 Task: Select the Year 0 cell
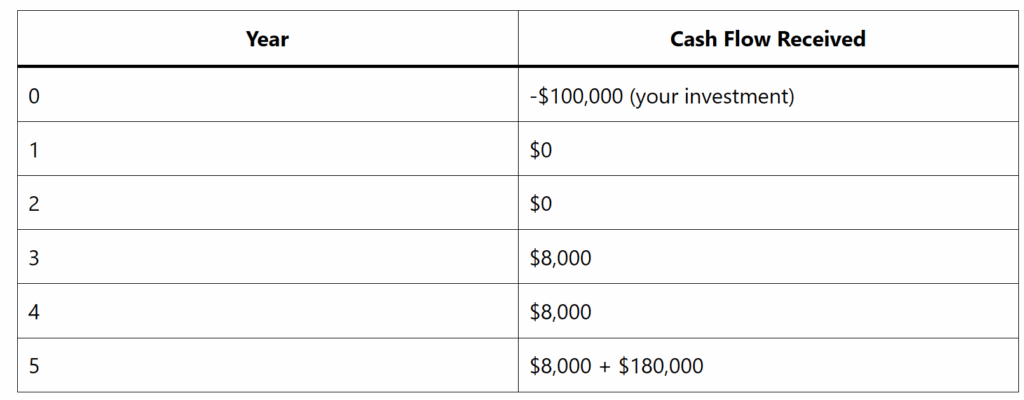[267, 95]
